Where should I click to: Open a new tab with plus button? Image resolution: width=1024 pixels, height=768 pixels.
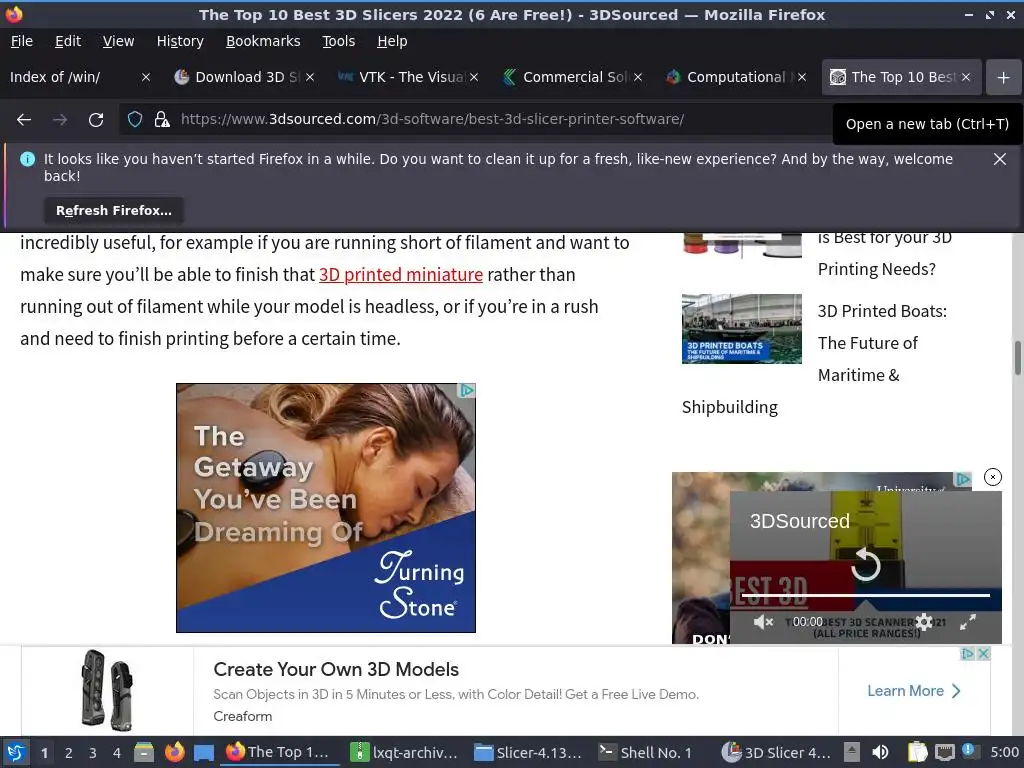pyautogui.click(x=1004, y=77)
